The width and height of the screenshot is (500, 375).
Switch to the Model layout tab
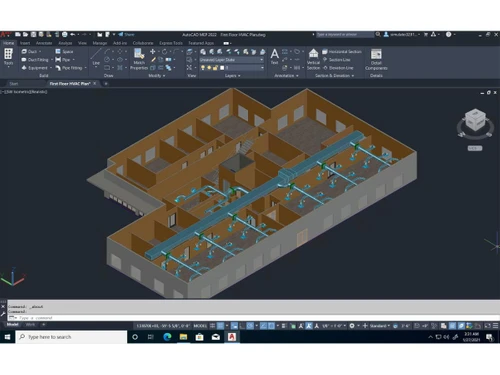point(13,324)
